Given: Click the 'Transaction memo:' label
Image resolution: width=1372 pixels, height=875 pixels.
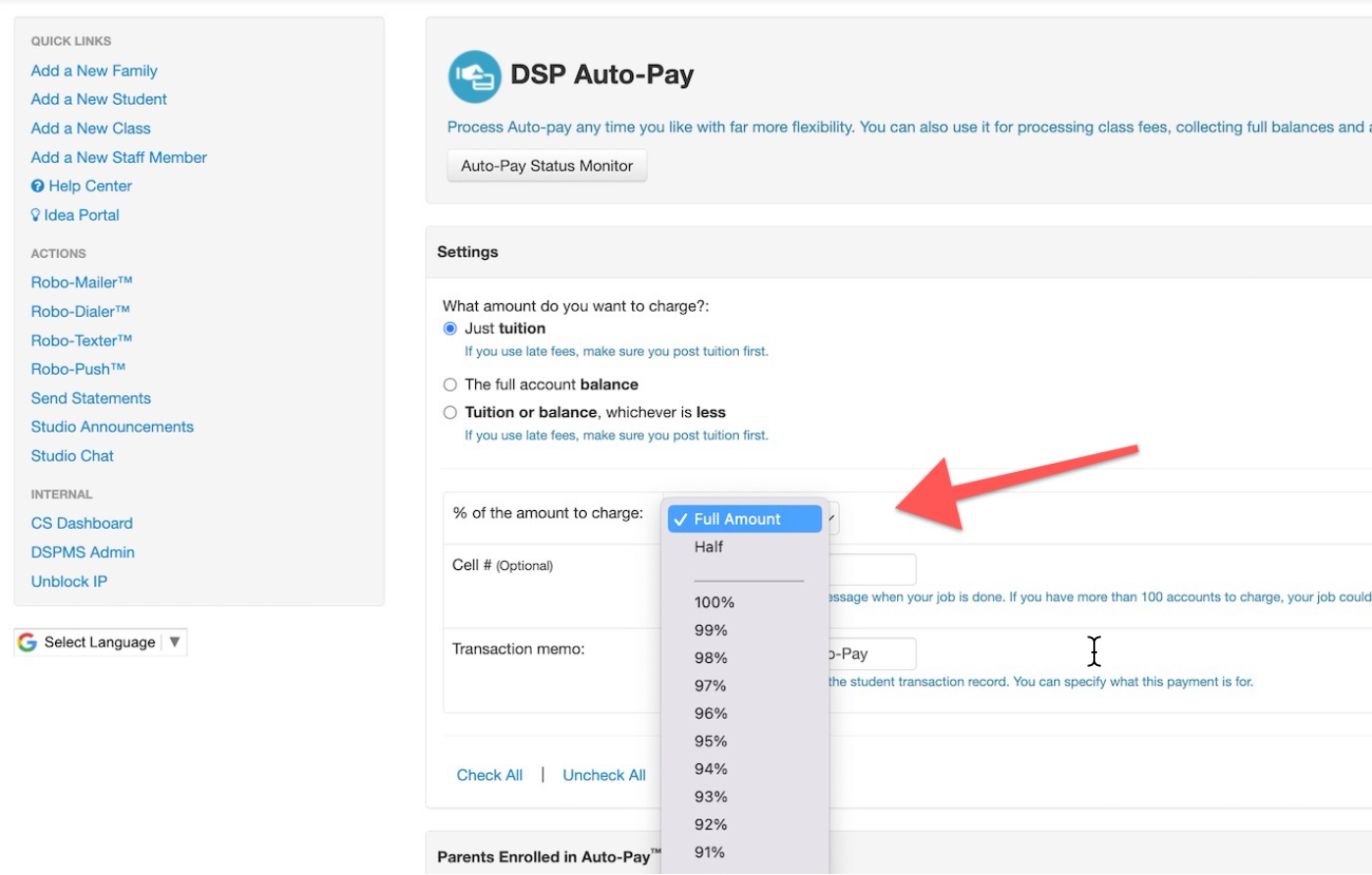Looking at the screenshot, I should click(518, 649).
